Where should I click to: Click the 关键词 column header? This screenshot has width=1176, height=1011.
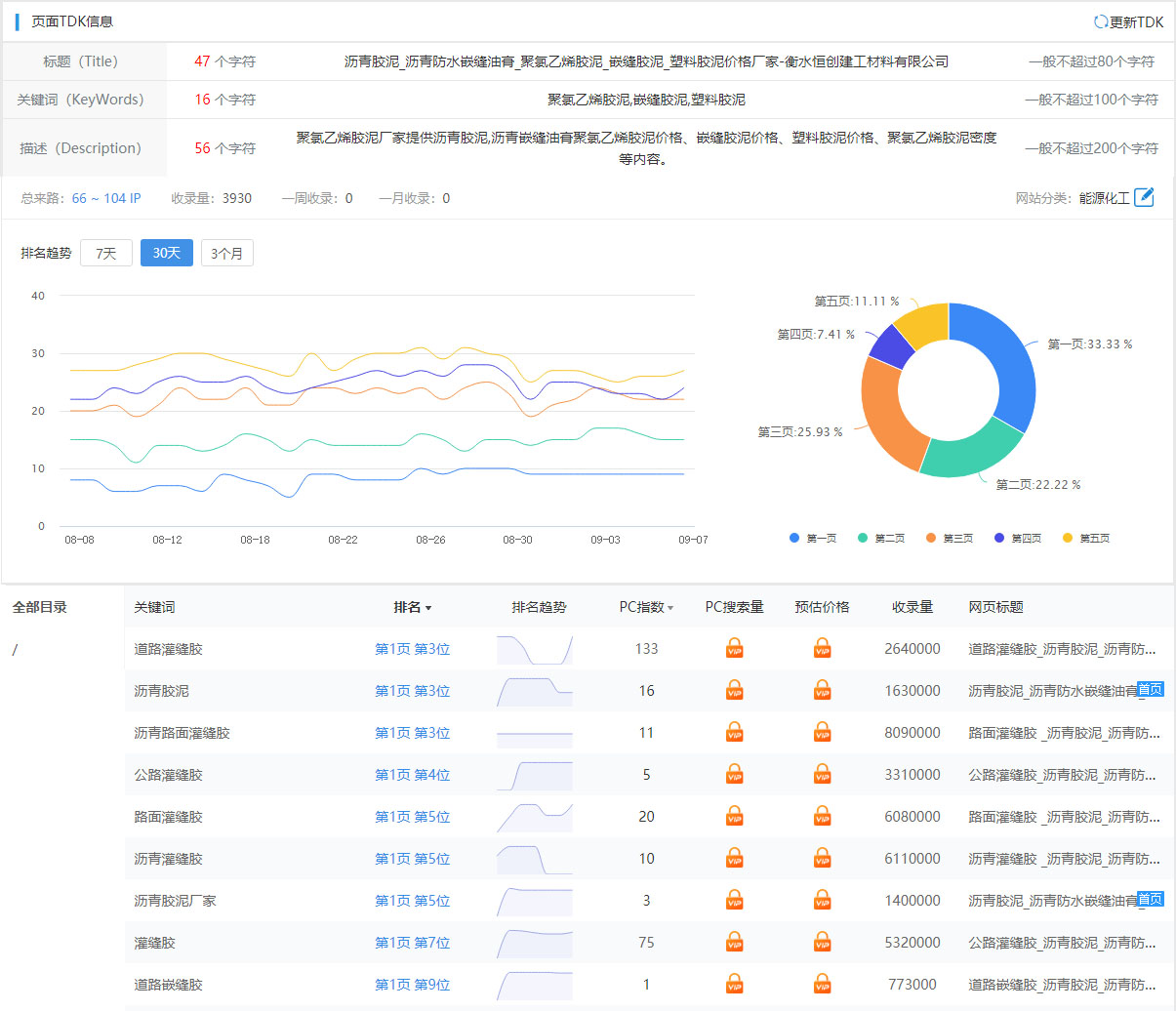(154, 607)
